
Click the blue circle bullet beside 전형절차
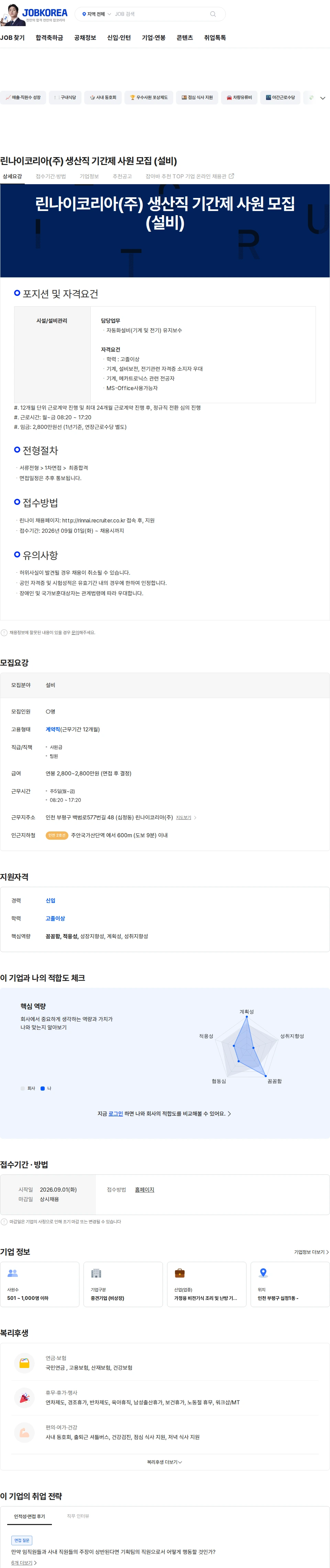point(17,449)
